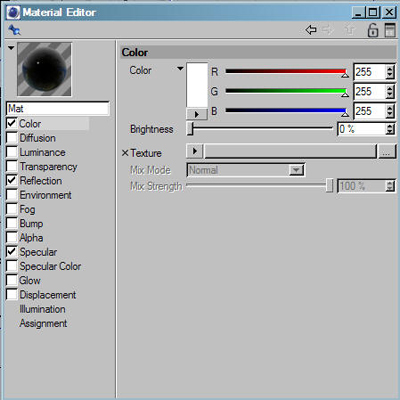This screenshot has height=400, width=400.
Task: Click the Brightness spinner arrows
Action: point(390,129)
